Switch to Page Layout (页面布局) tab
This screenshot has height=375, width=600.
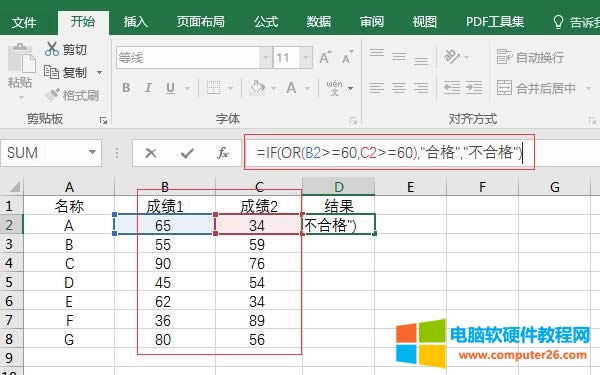click(201, 22)
